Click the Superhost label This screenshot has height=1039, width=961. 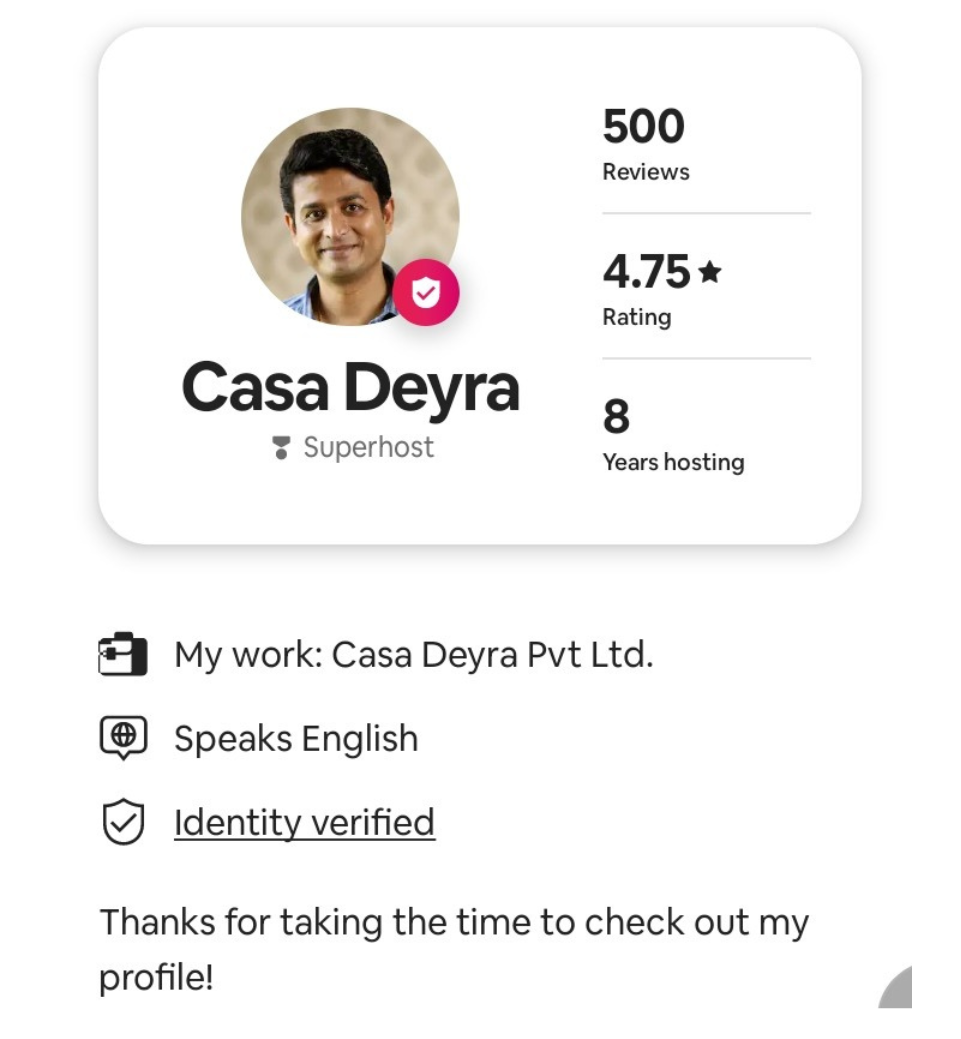368,447
